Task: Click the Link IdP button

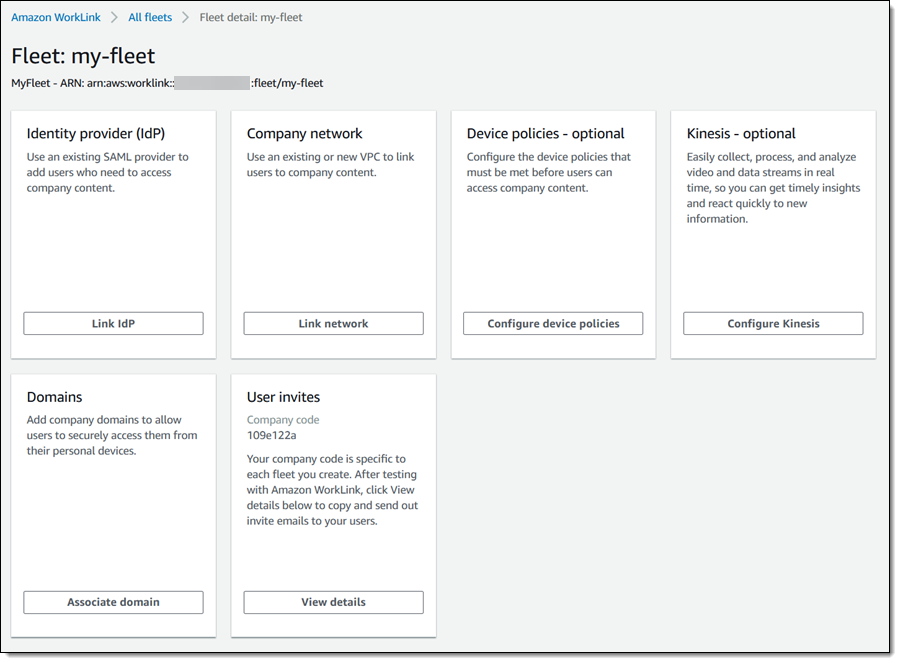Action: (x=113, y=324)
